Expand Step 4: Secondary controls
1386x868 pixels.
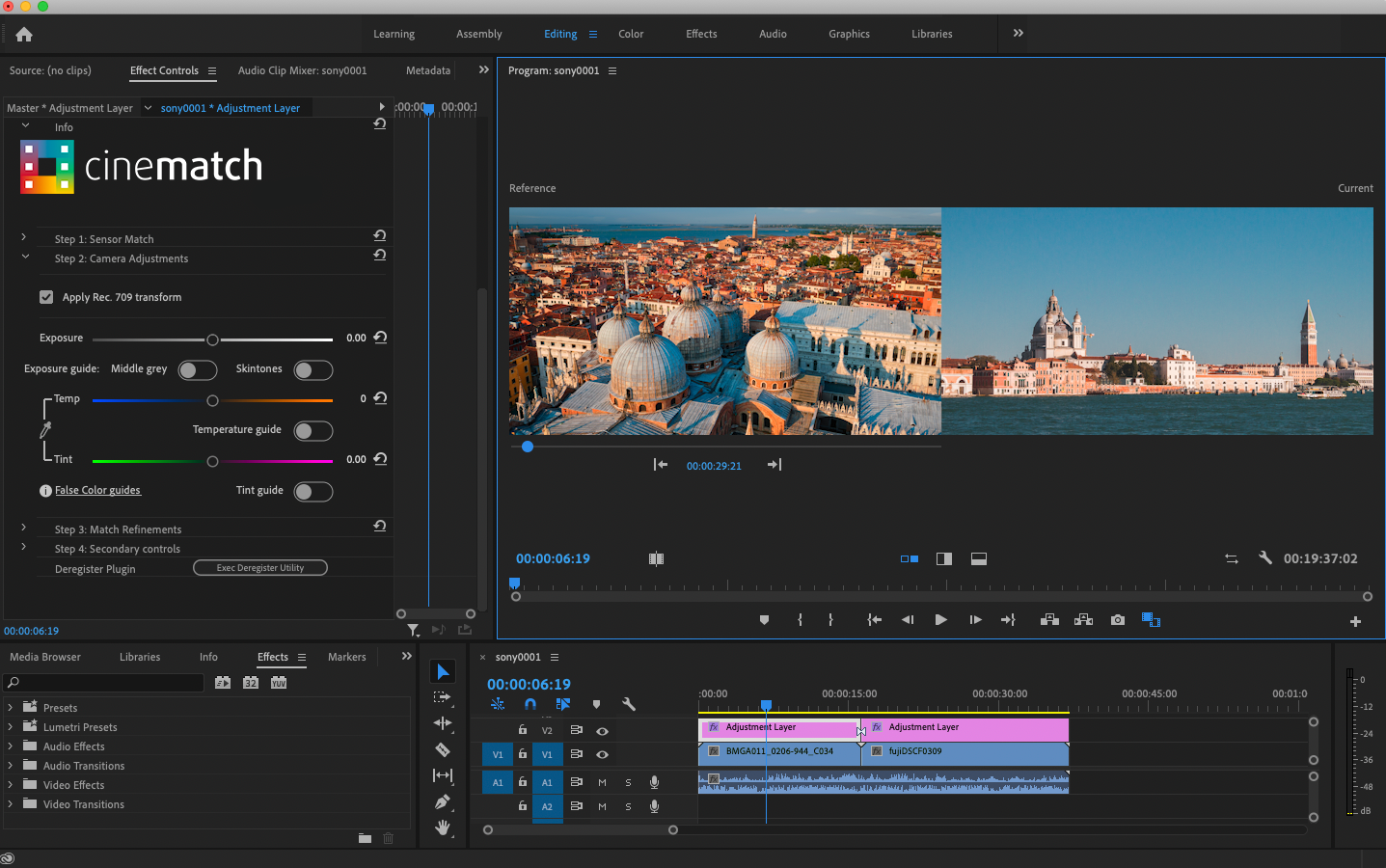24,547
